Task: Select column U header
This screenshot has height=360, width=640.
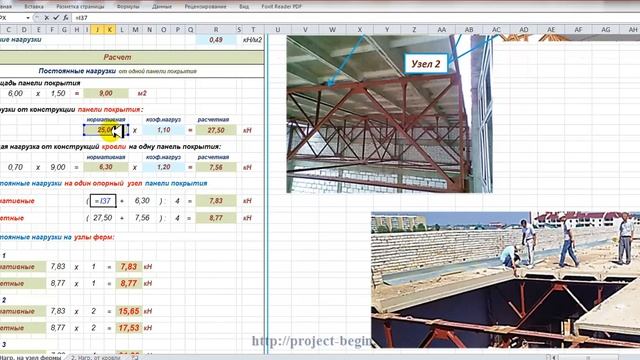Action: [x=278, y=29]
